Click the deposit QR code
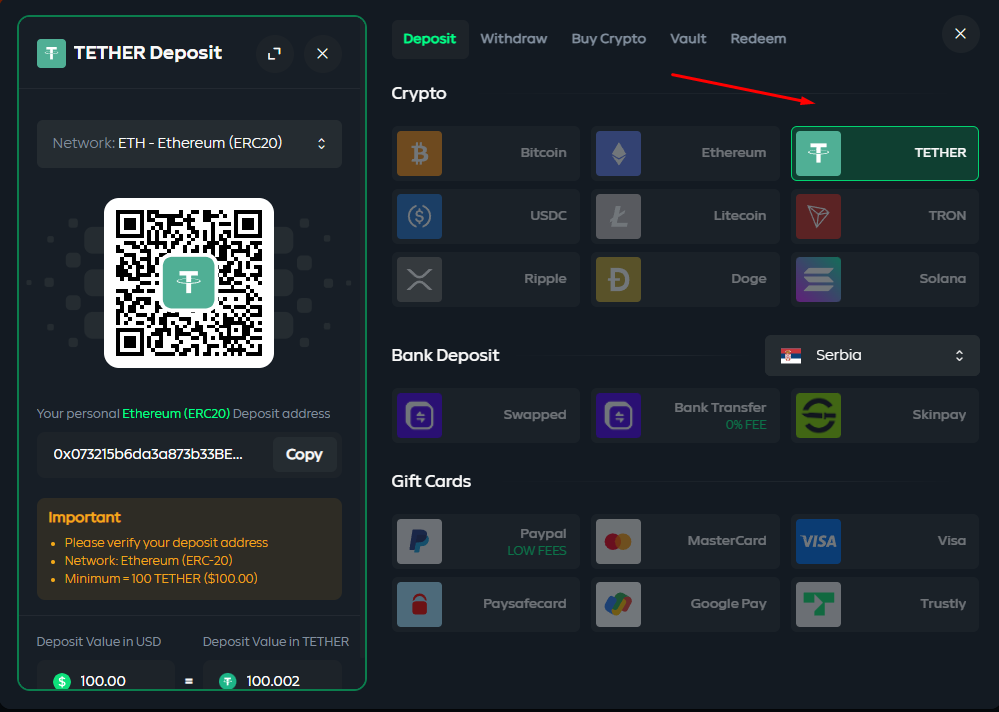This screenshot has width=999, height=712. [189, 283]
